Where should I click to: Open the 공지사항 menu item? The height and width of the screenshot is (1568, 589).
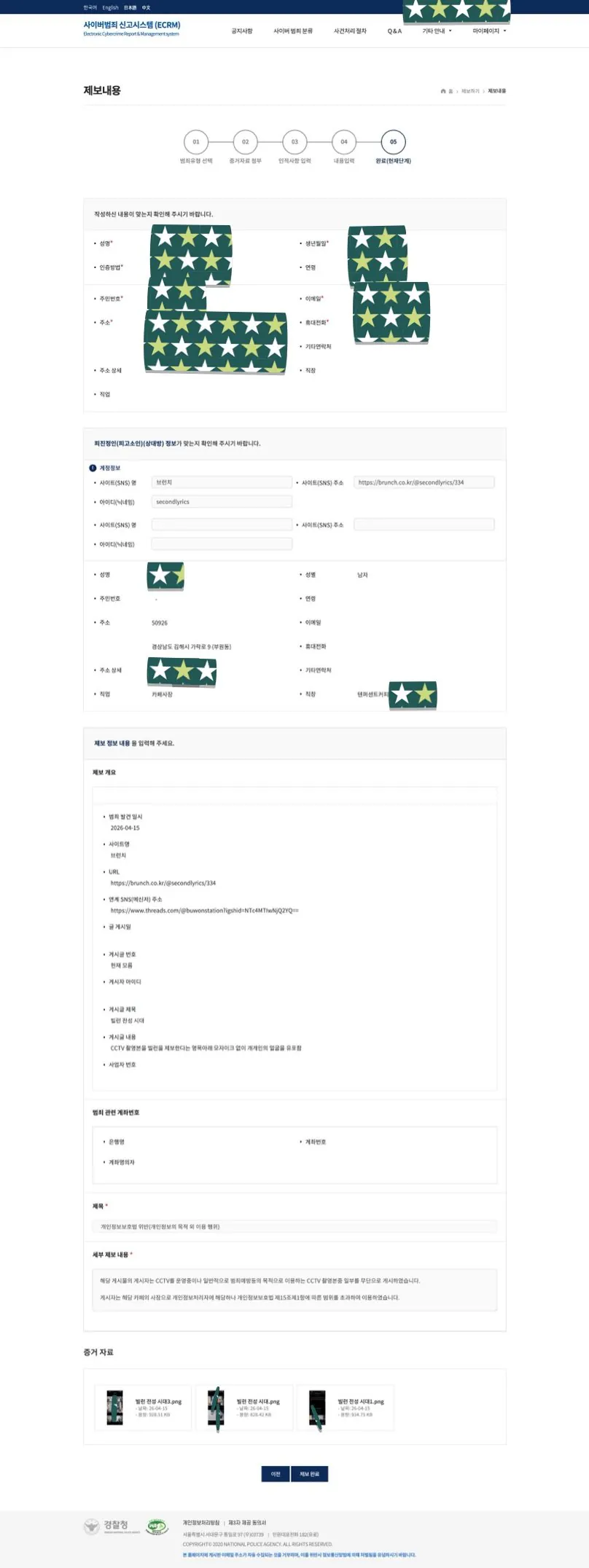click(x=242, y=31)
